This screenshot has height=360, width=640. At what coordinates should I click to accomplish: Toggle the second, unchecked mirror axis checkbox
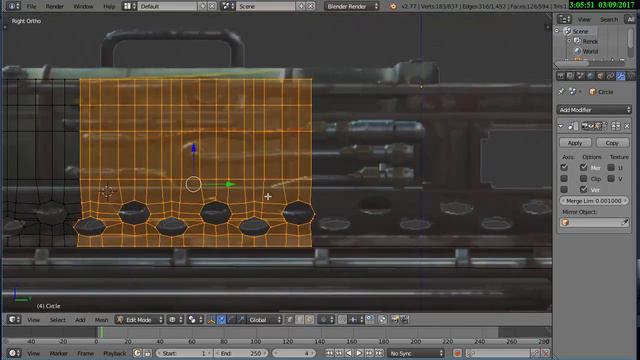[564, 178]
